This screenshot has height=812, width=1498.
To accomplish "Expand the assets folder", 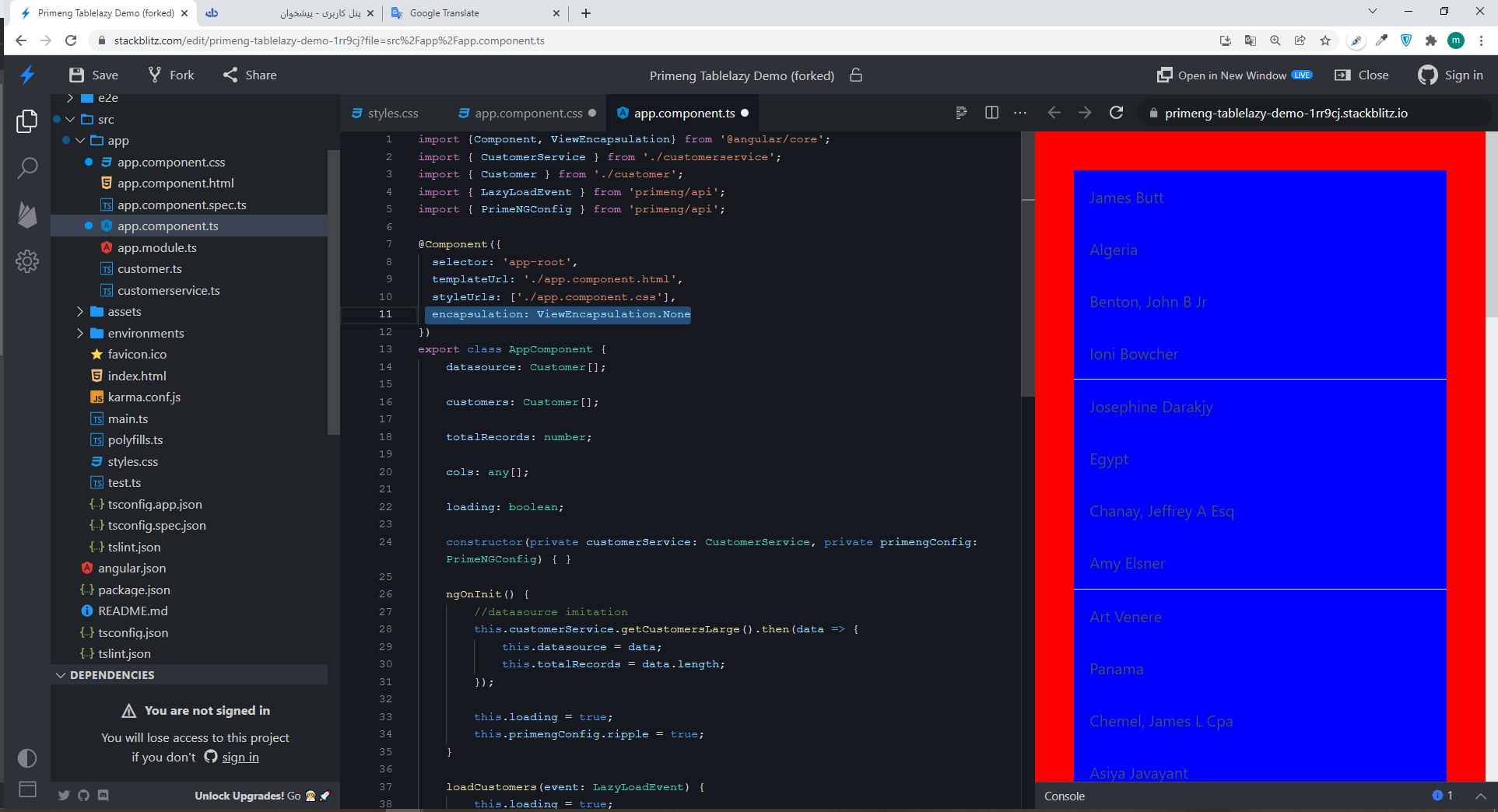I will coord(80,311).
